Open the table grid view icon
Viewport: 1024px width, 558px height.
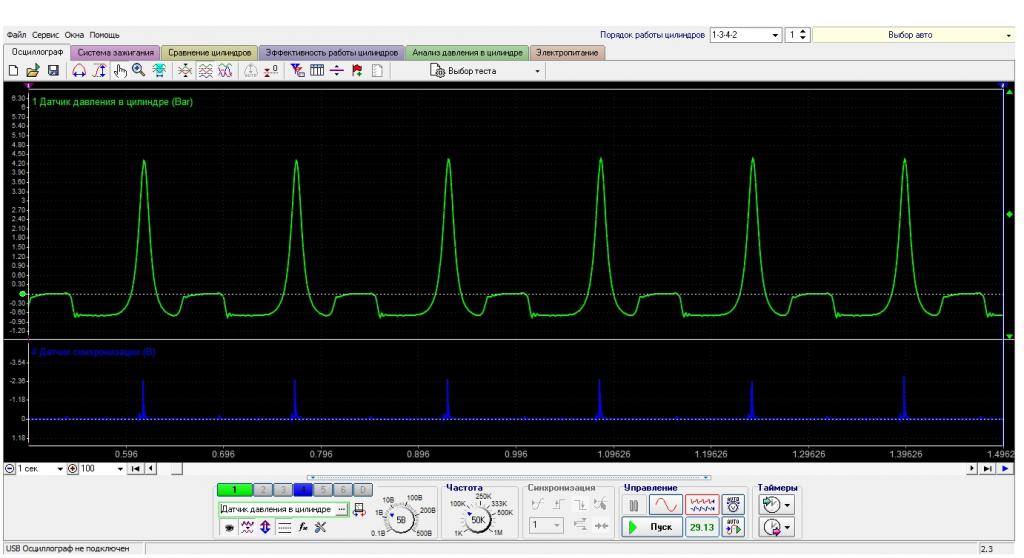(x=317, y=71)
